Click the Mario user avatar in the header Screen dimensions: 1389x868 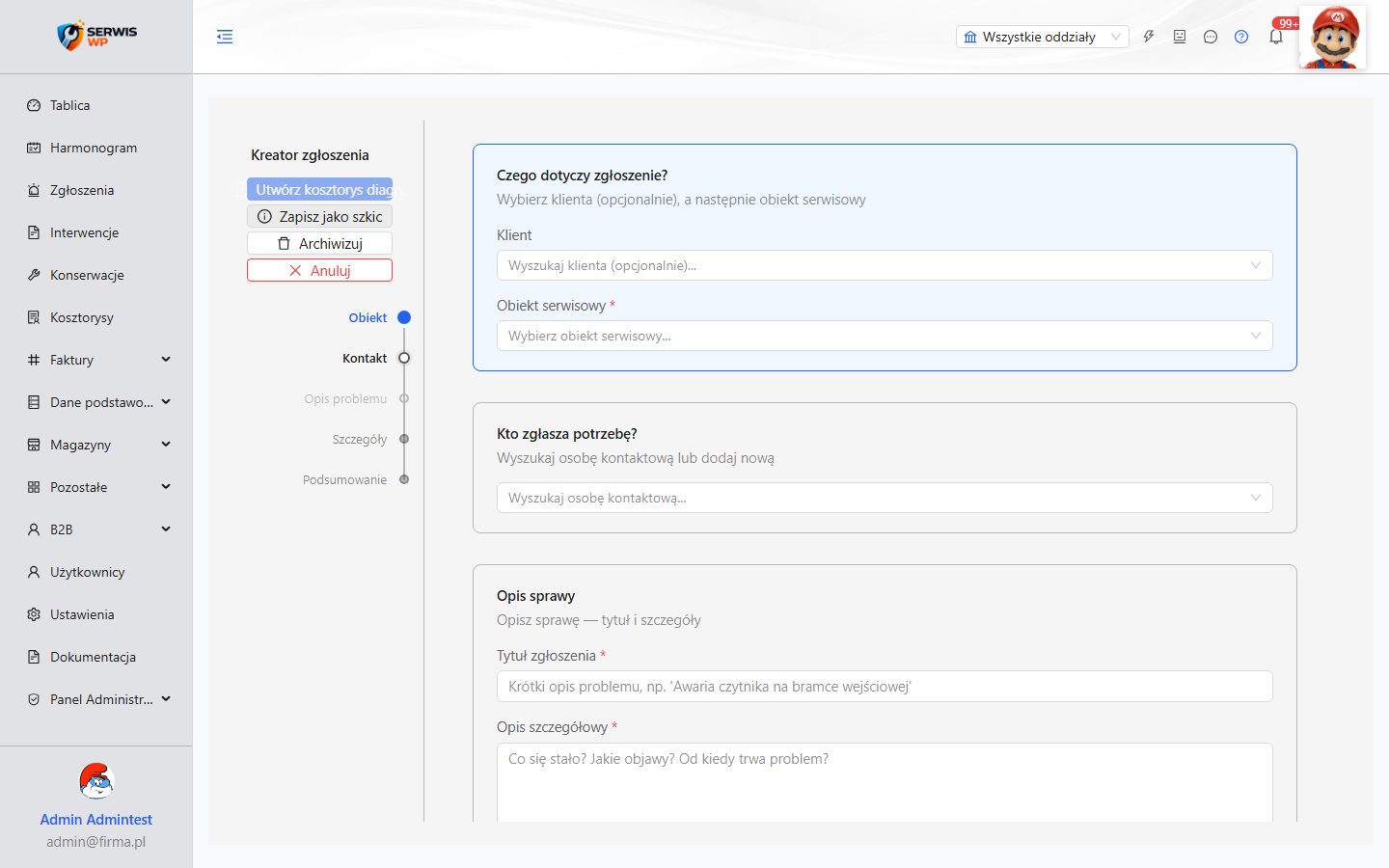pos(1332,37)
